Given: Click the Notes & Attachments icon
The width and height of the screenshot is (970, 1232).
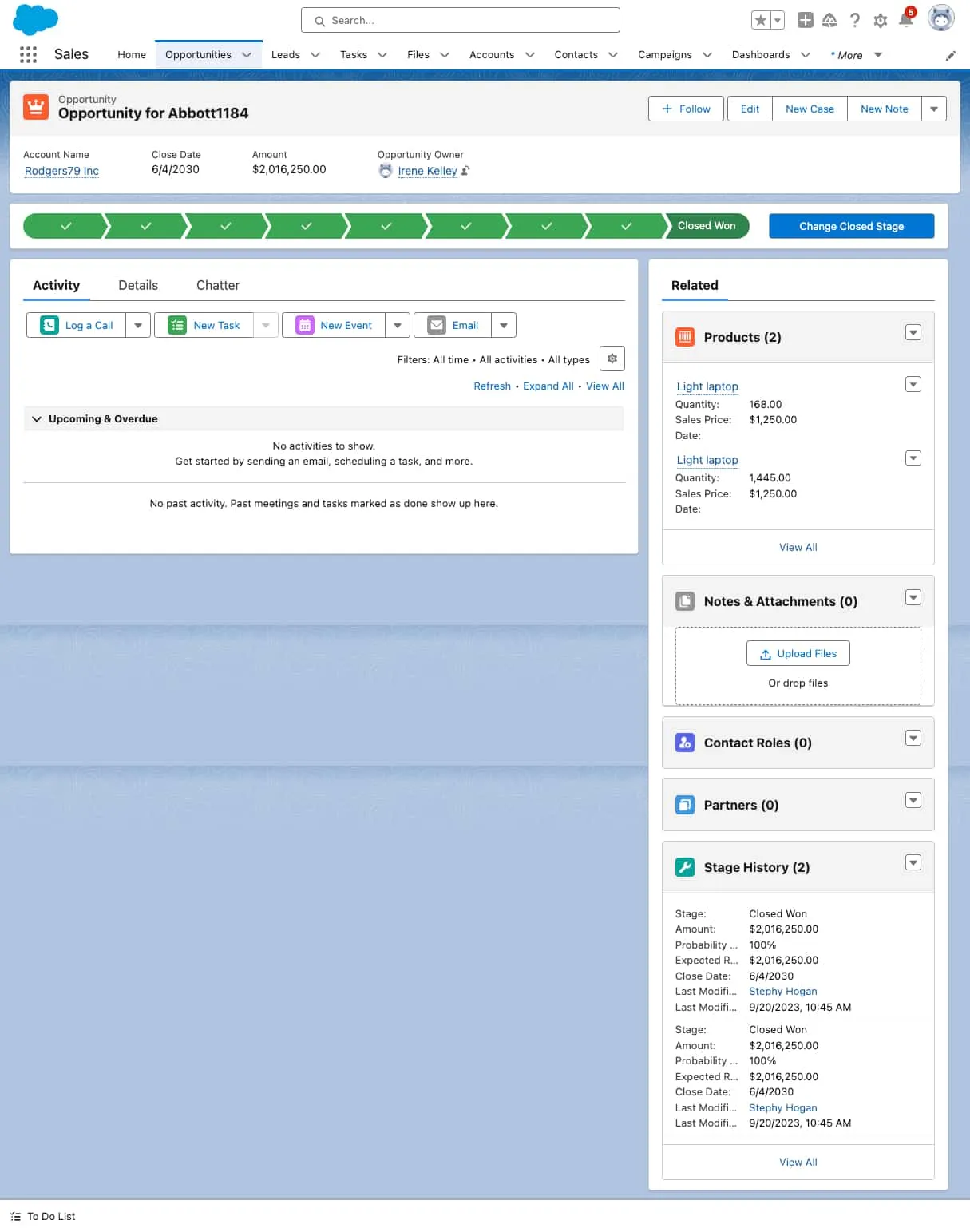Looking at the screenshot, I should click(x=685, y=601).
